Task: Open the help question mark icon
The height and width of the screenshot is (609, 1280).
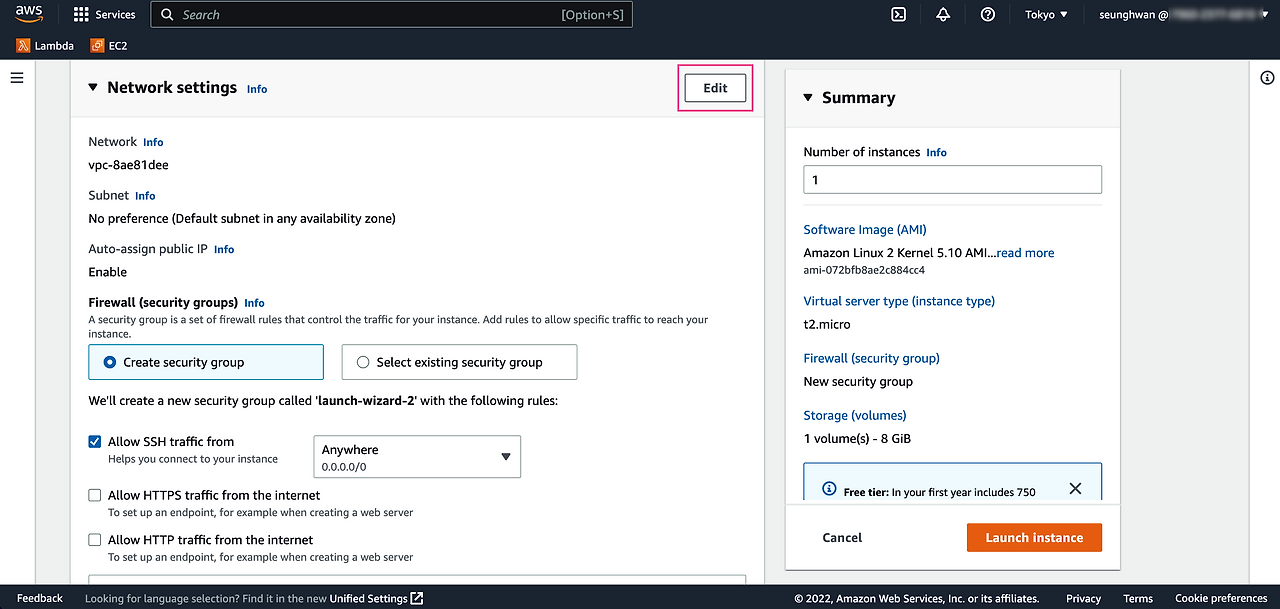Action: pyautogui.click(x=987, y=14)
